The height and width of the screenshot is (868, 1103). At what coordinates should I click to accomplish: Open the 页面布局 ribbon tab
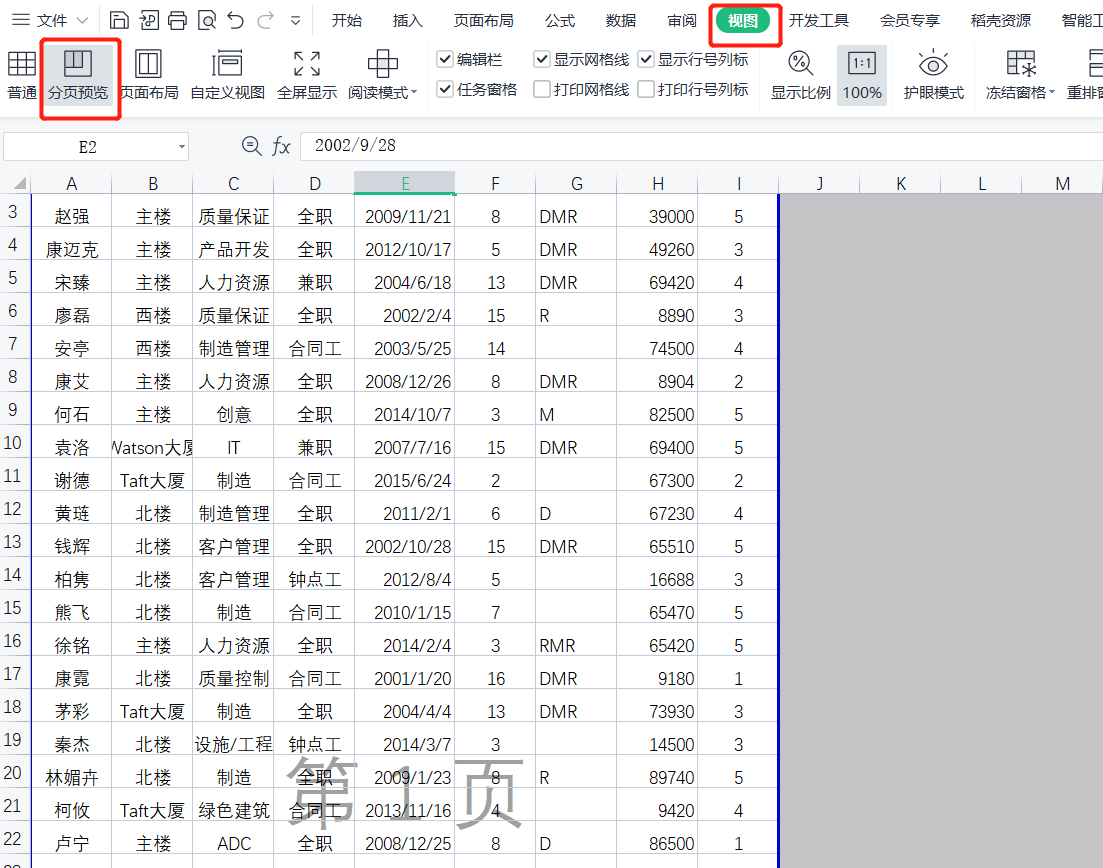[484, 21]
